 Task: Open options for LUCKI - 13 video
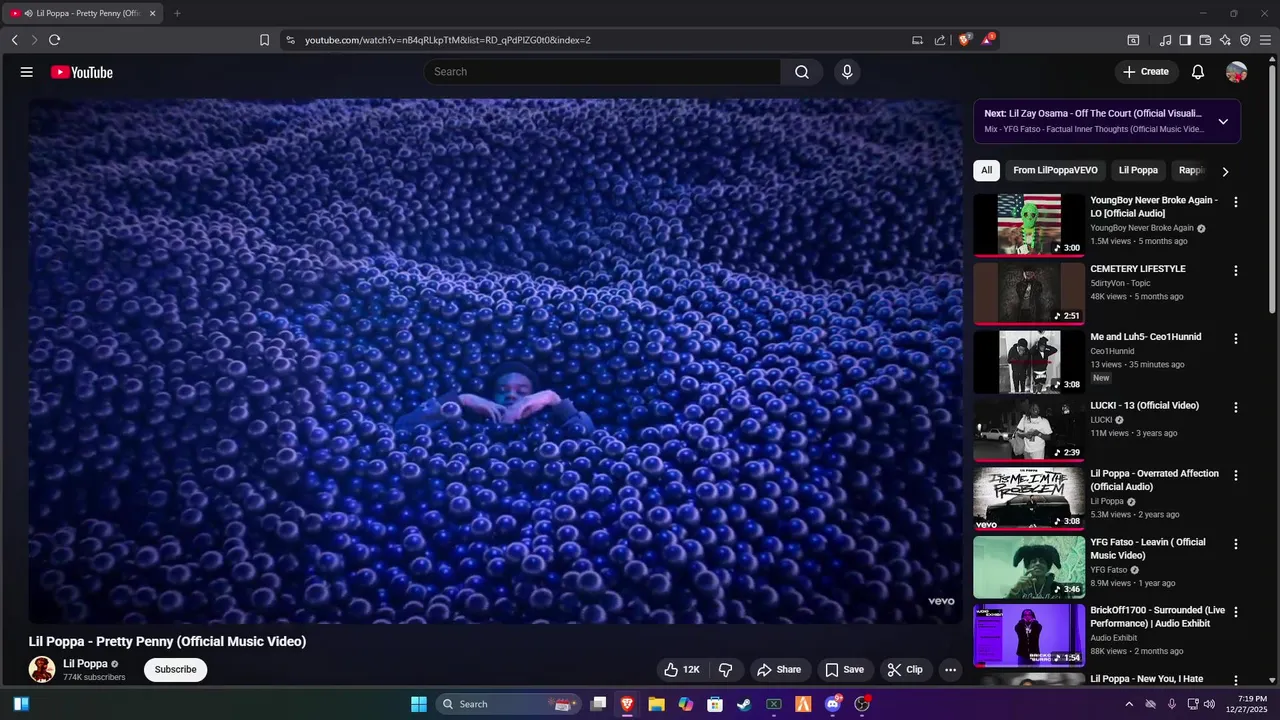(1236, 408)
